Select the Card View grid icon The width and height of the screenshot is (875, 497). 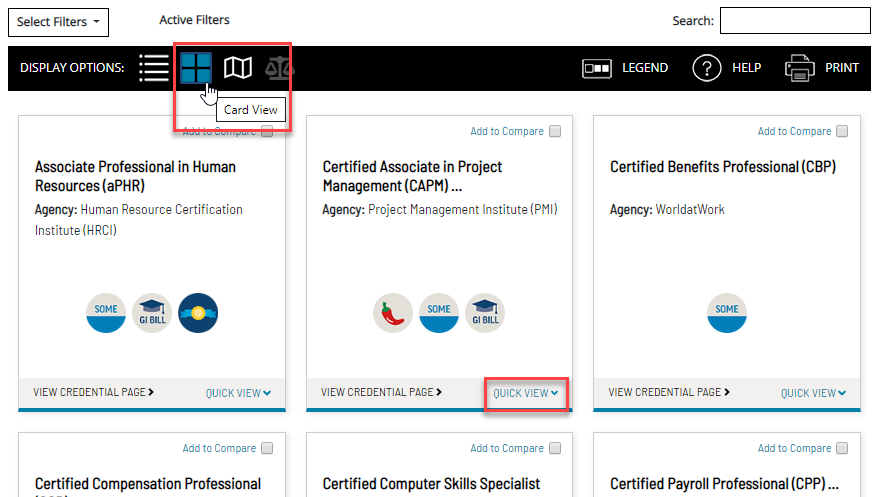click(x=196, y=68)
